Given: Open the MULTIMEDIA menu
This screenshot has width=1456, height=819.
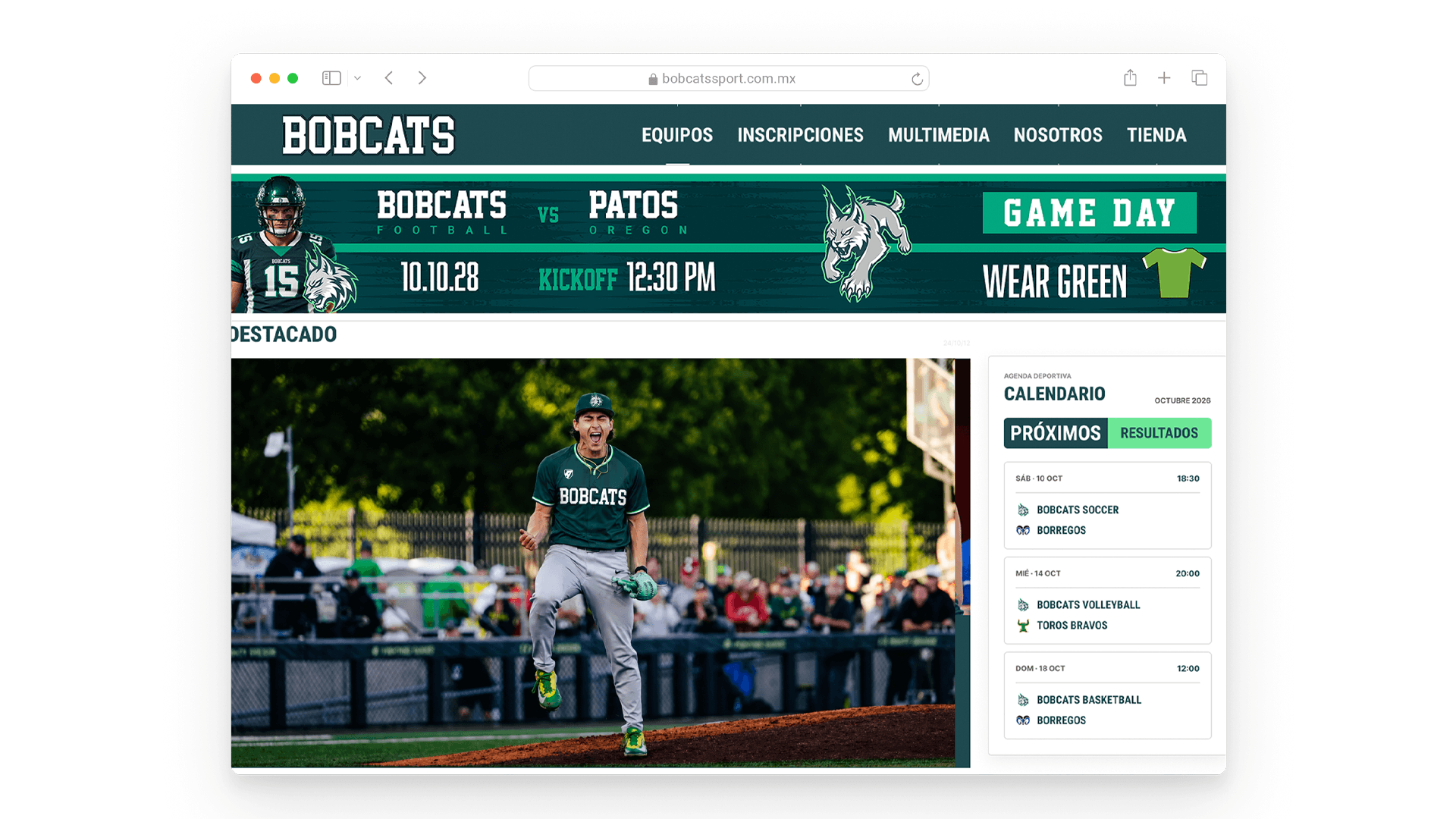Looking at the screenshot, I should [x=938, y=135].
